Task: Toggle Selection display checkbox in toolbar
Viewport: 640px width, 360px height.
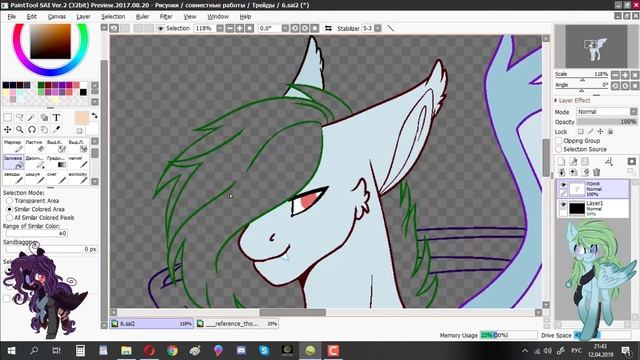Action: [x=160, y=28]
